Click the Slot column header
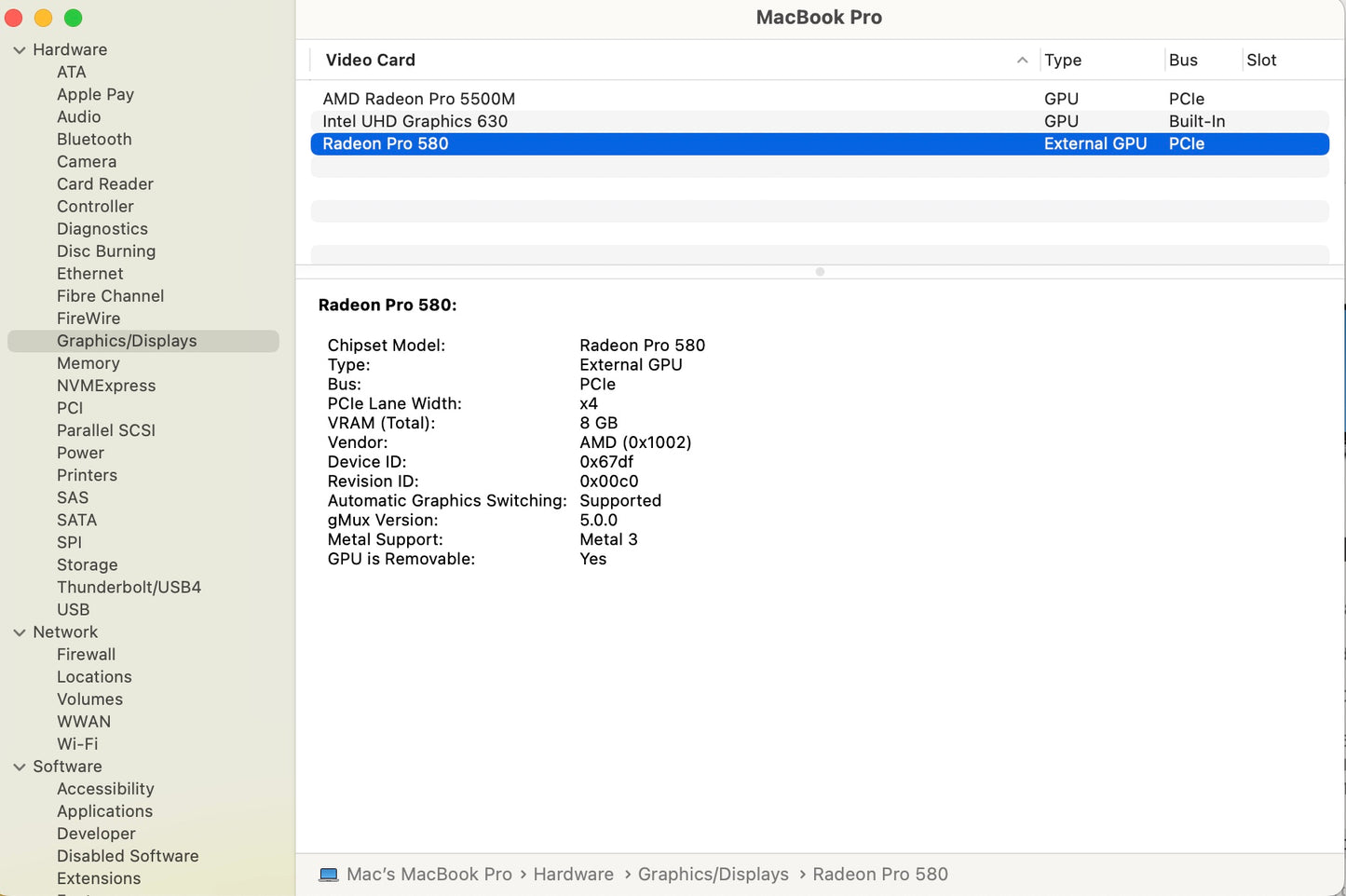Viewport: 1346px width, 896px height. point(1261,61)
